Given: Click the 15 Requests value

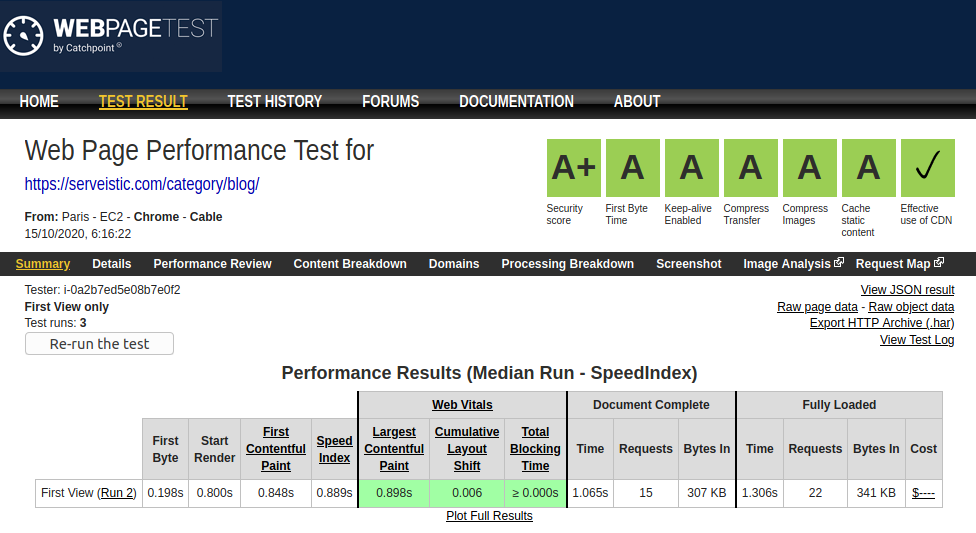Looking at the screenshot, I should tap(645, 493).
